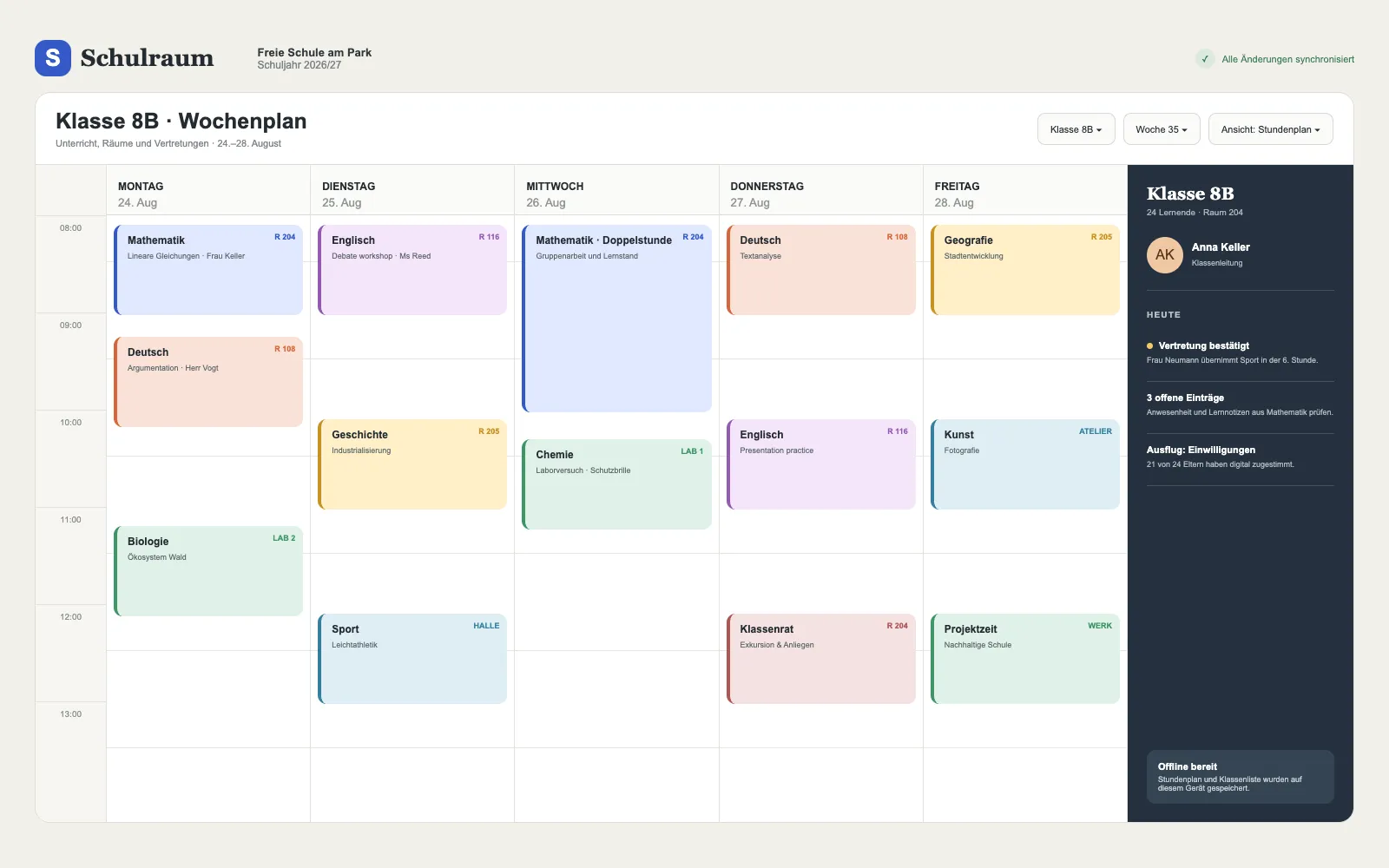Click the Schulraum S logo icon
The image size is (1389, 868).
click(53, 58)
